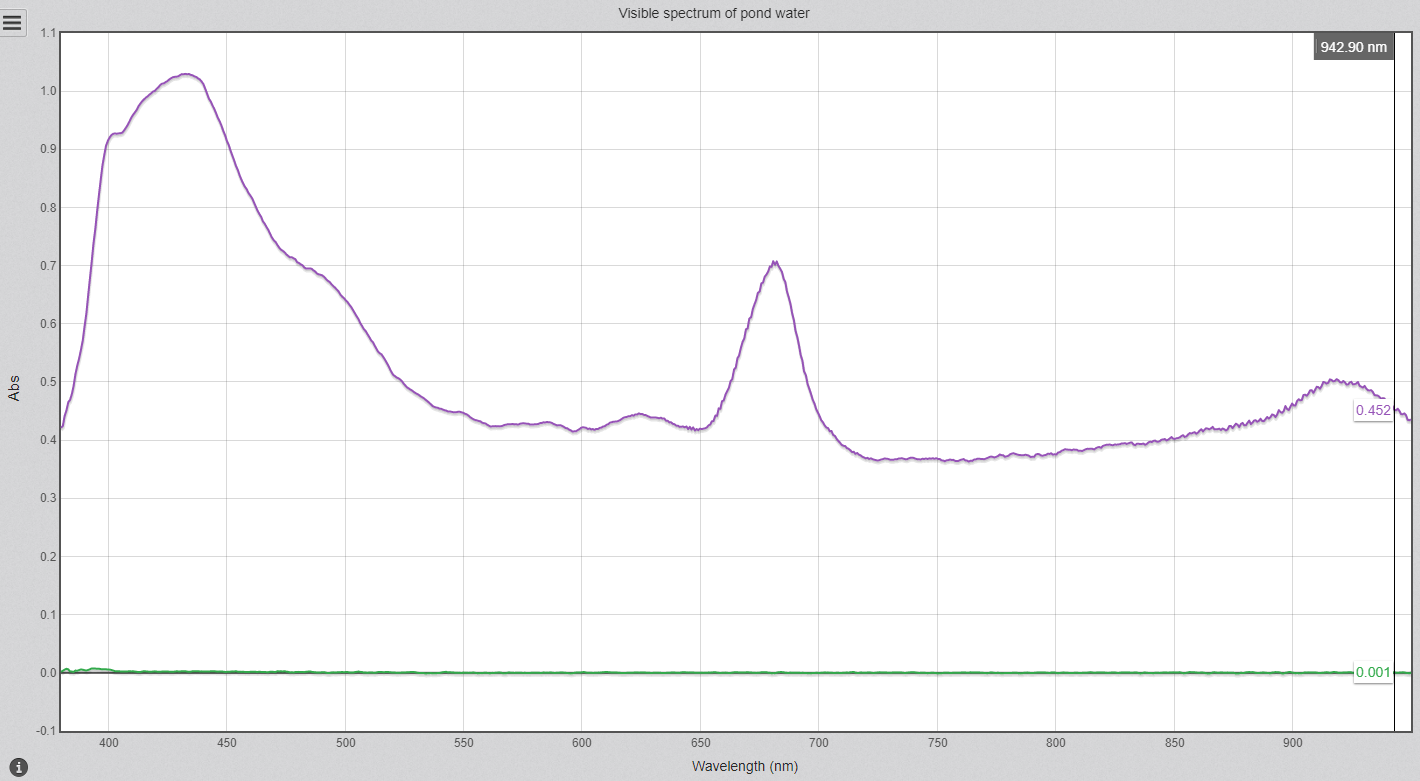Click the 600 x-axis tick label
Viewport: 1420px width, 781px height.
[x=582, y=743]
